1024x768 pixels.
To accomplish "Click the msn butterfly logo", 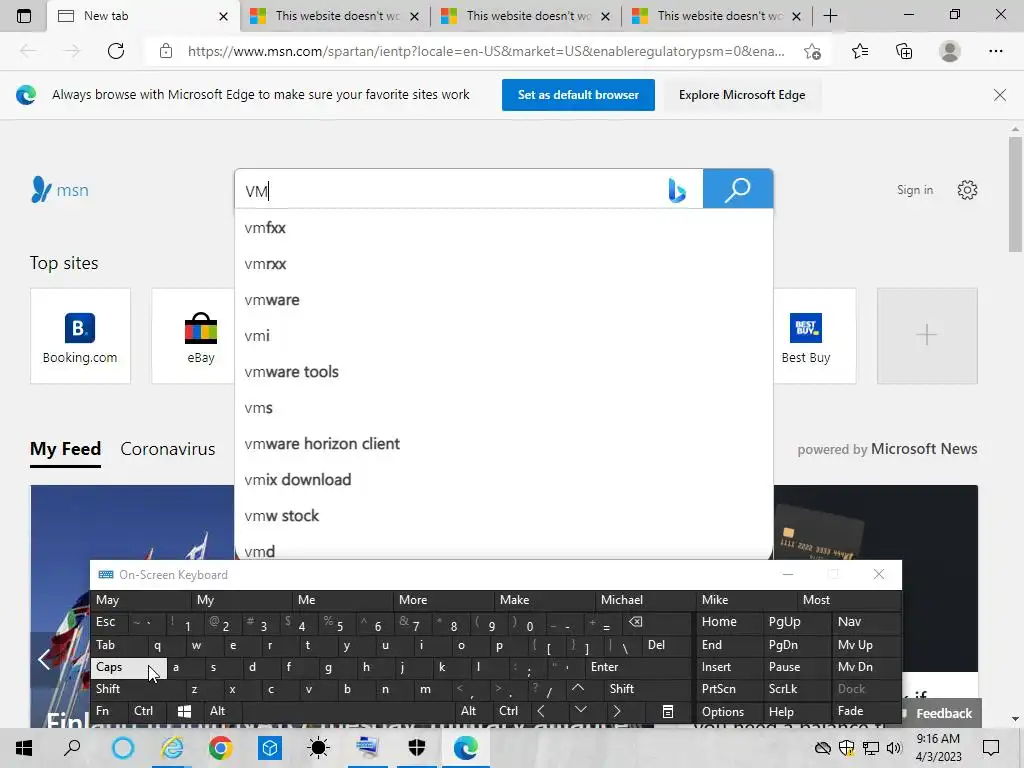I will 59,190.
